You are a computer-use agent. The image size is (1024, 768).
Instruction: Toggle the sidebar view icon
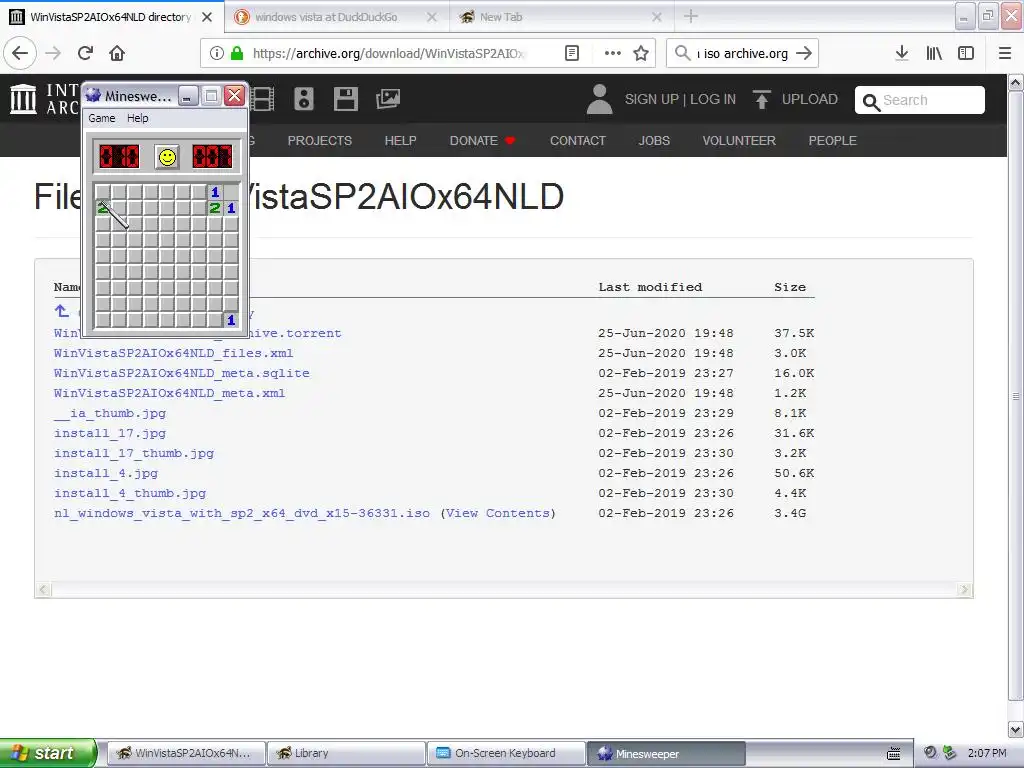(x=966, y=54)
